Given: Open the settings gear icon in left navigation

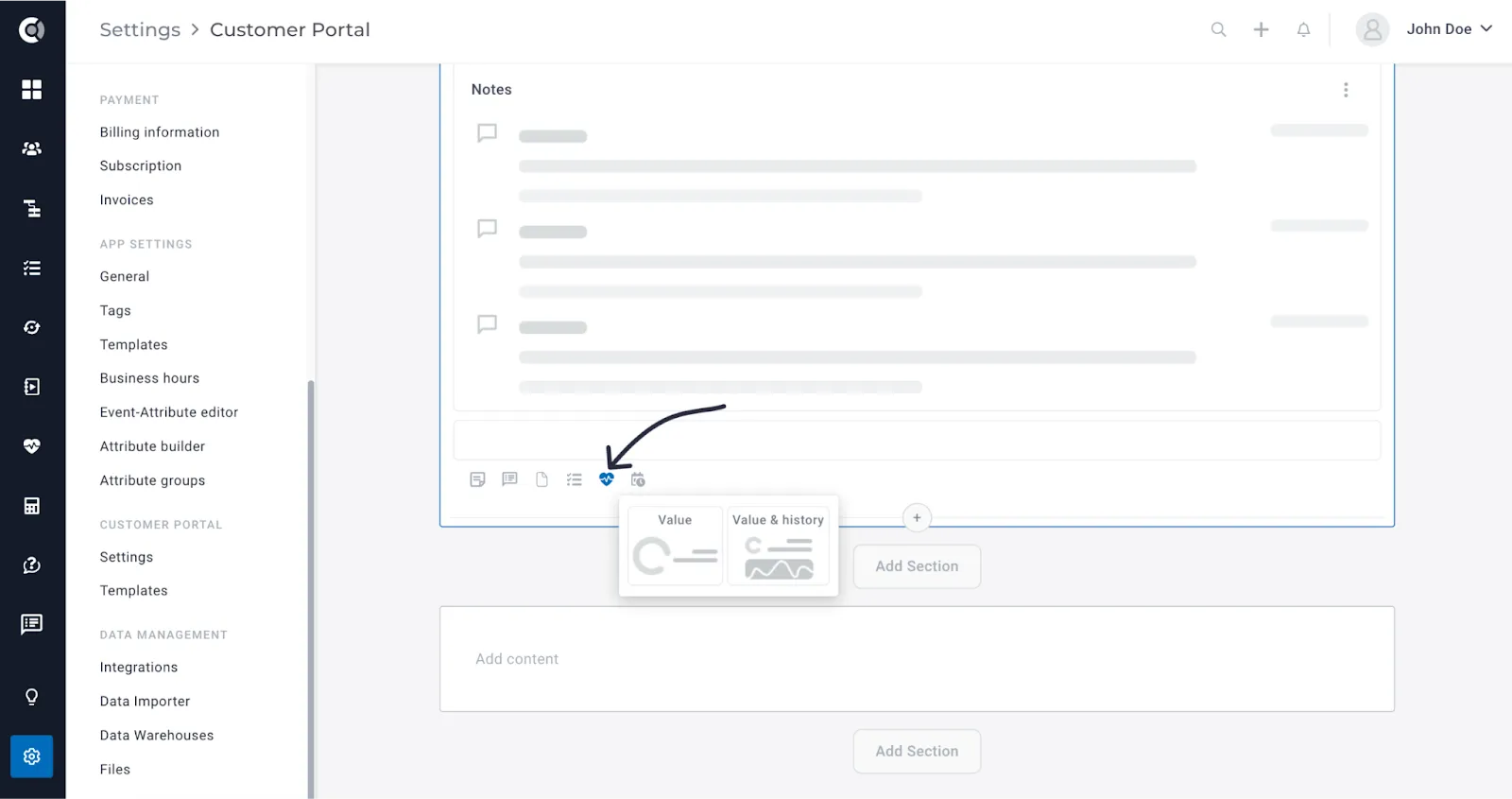Looking at the screenshot, I should [x=32, y=756].
